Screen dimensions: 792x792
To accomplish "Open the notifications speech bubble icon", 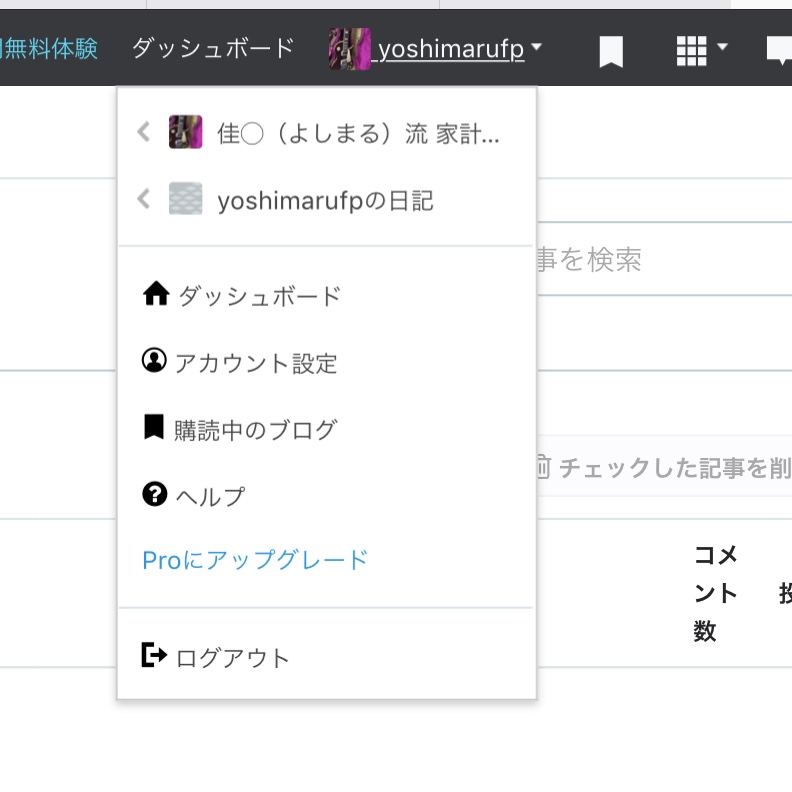I will 779,51.
